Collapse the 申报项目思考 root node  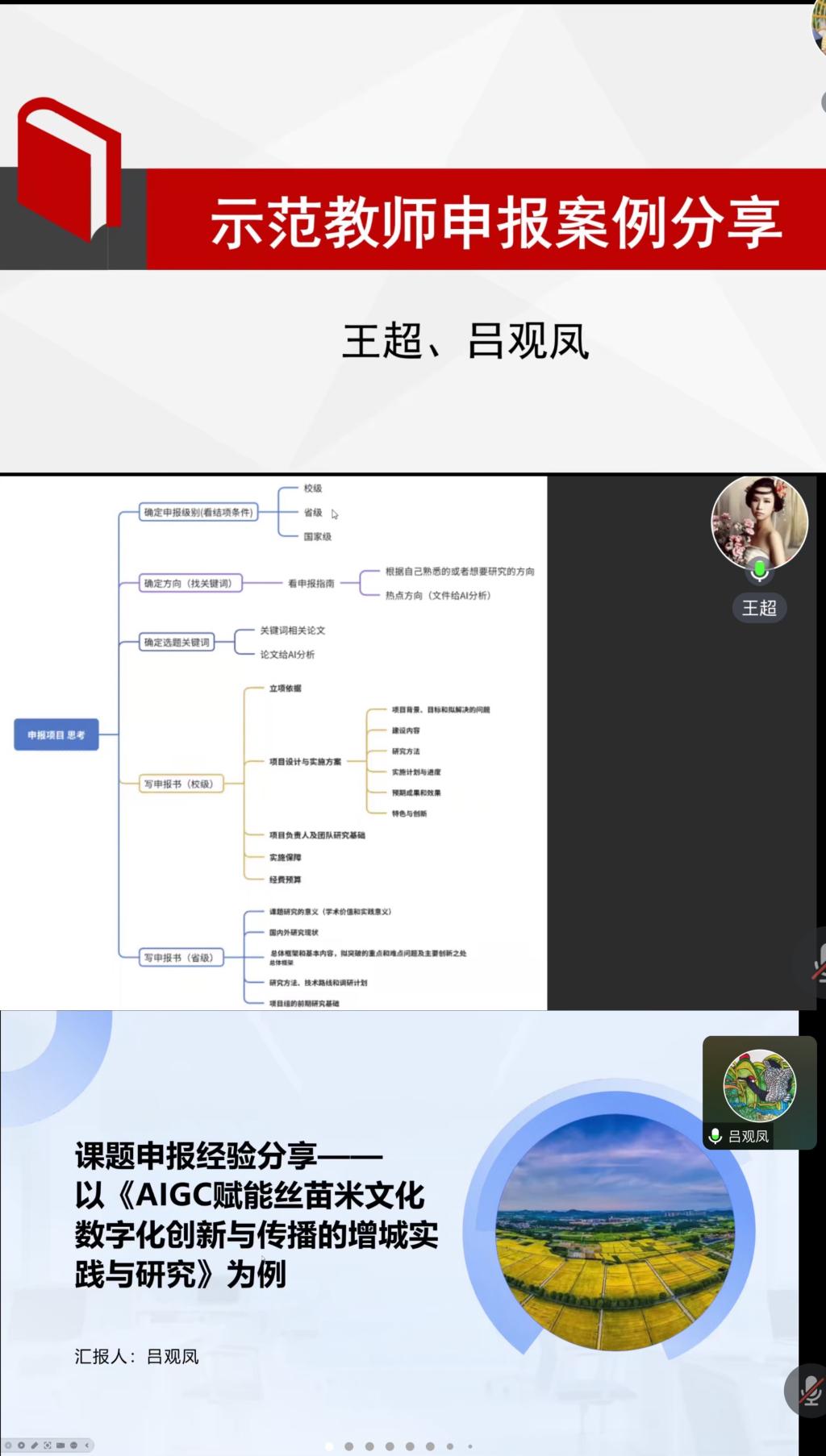[x=56, y=734]
